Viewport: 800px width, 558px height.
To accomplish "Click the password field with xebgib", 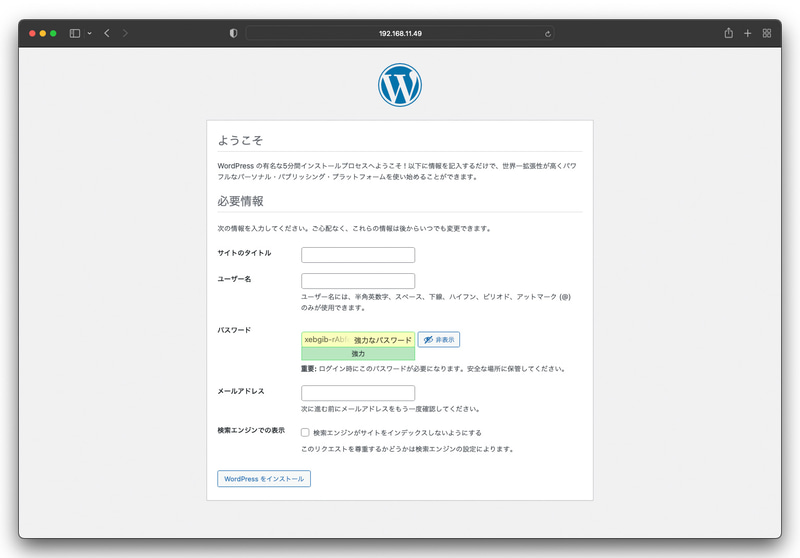I will [358, 340].
